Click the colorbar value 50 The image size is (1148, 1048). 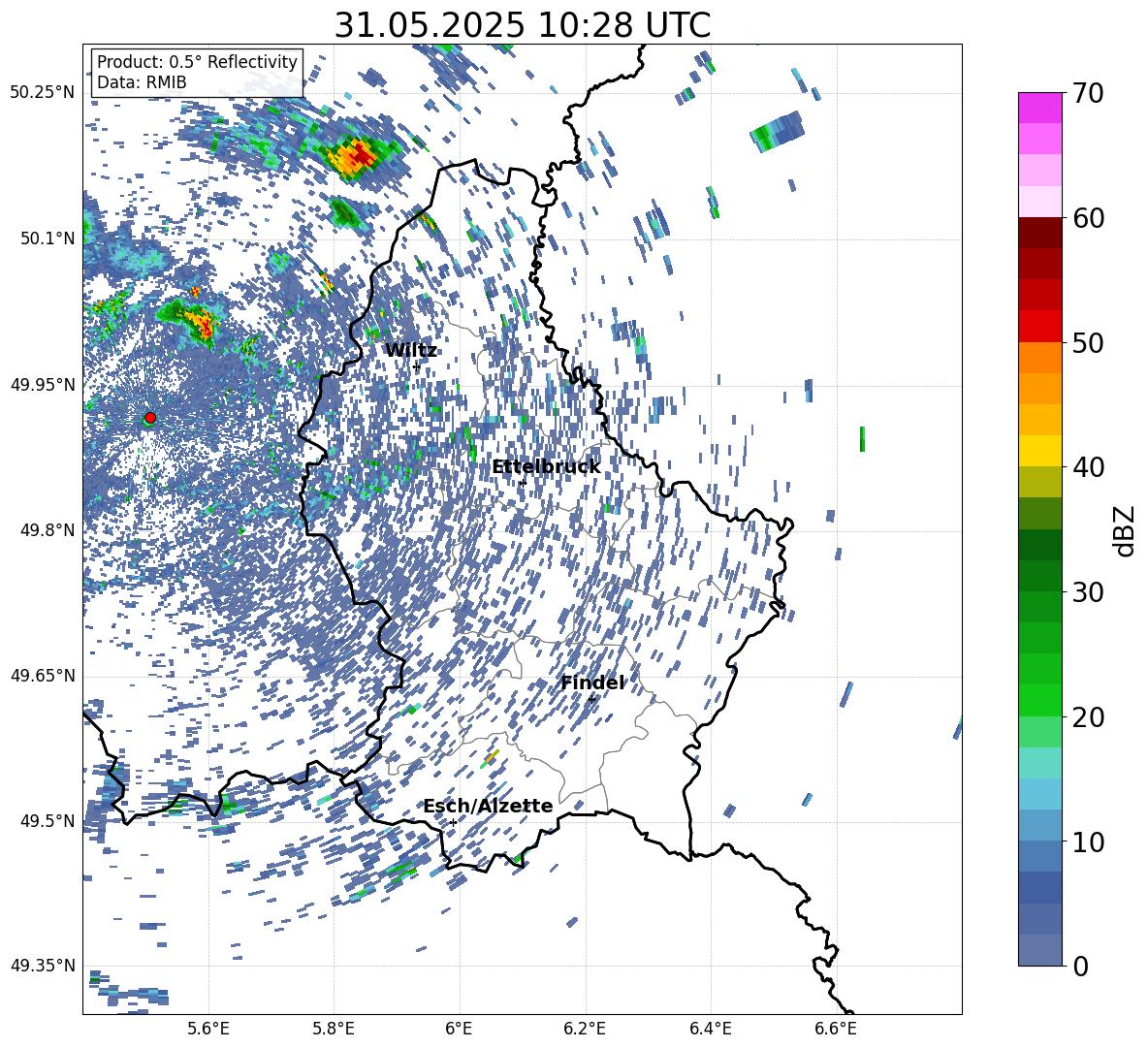1088,343
